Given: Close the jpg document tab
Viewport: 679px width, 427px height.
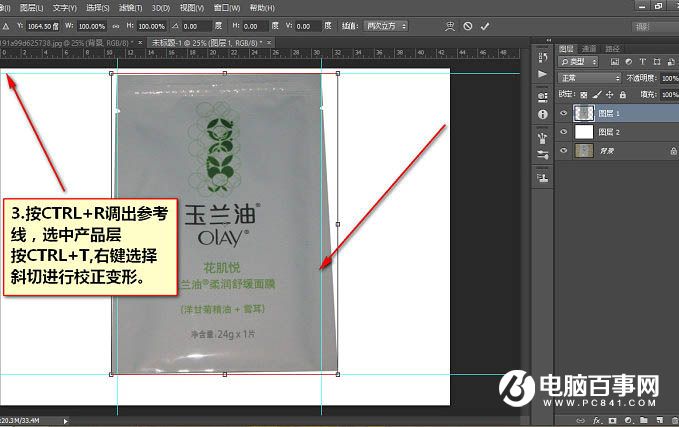Looking at the screenshot, I should [x=140, y=42].
